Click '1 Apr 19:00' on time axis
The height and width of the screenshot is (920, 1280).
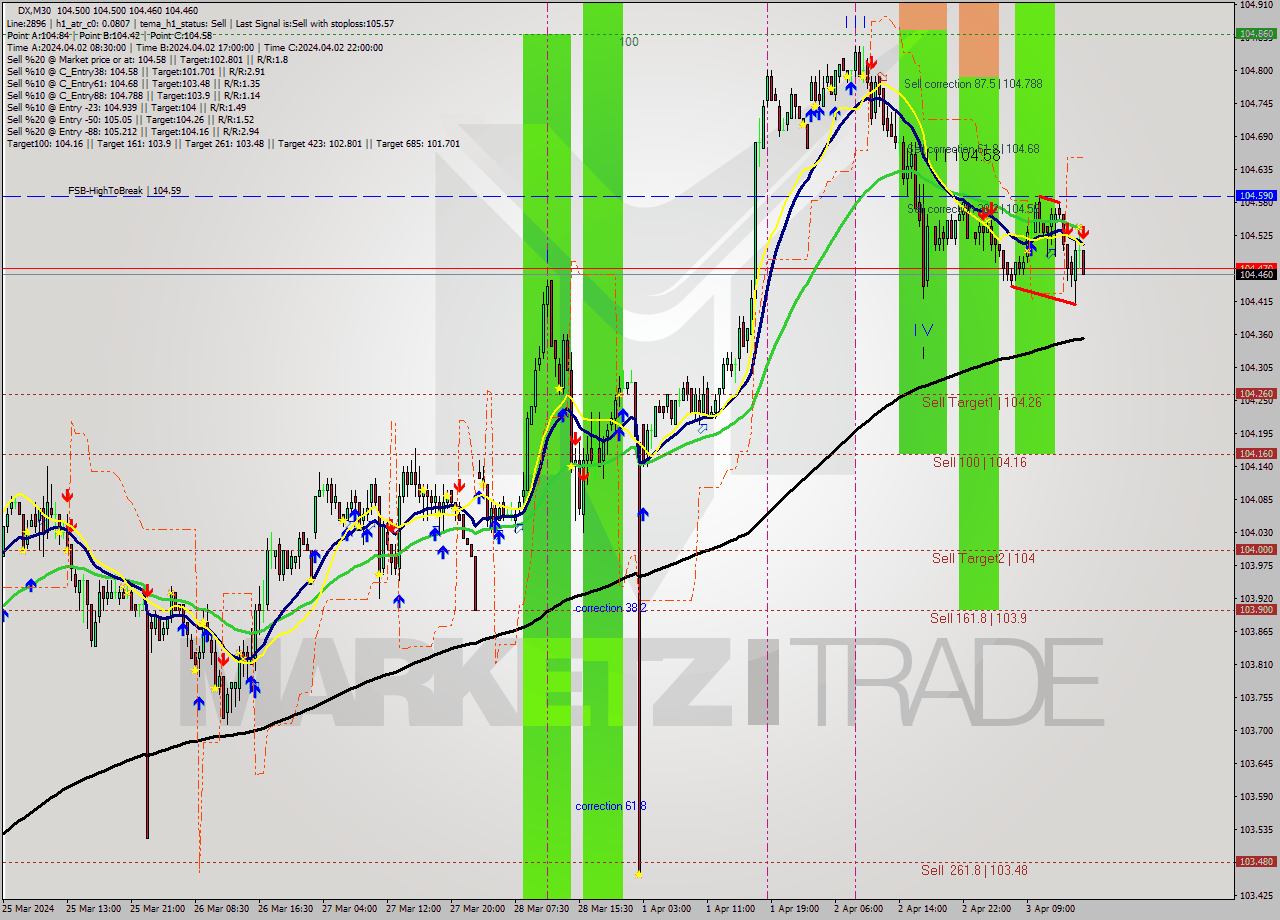pyautogui.click(x=794, y=909)
